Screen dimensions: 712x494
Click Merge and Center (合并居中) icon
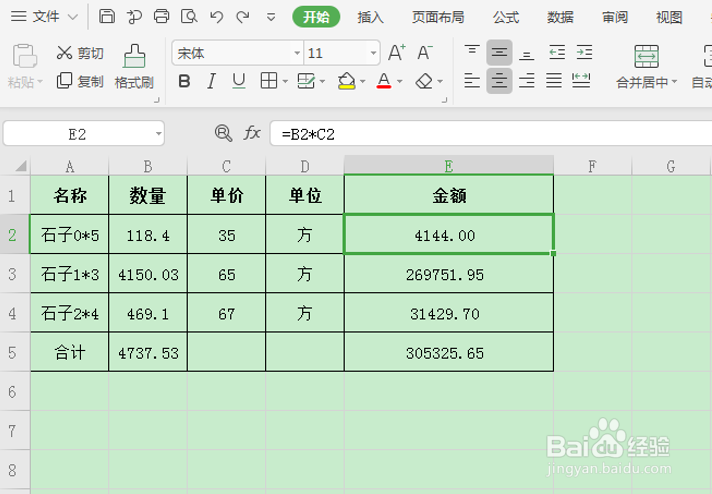(x=646, y=56)
